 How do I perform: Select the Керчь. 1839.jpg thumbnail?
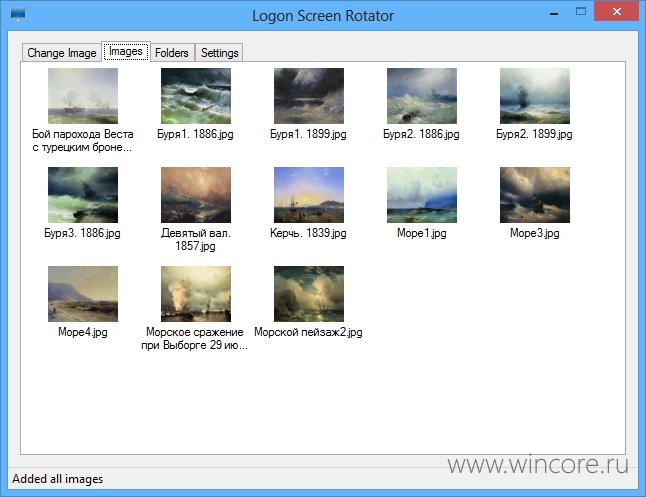coord(309,195)
